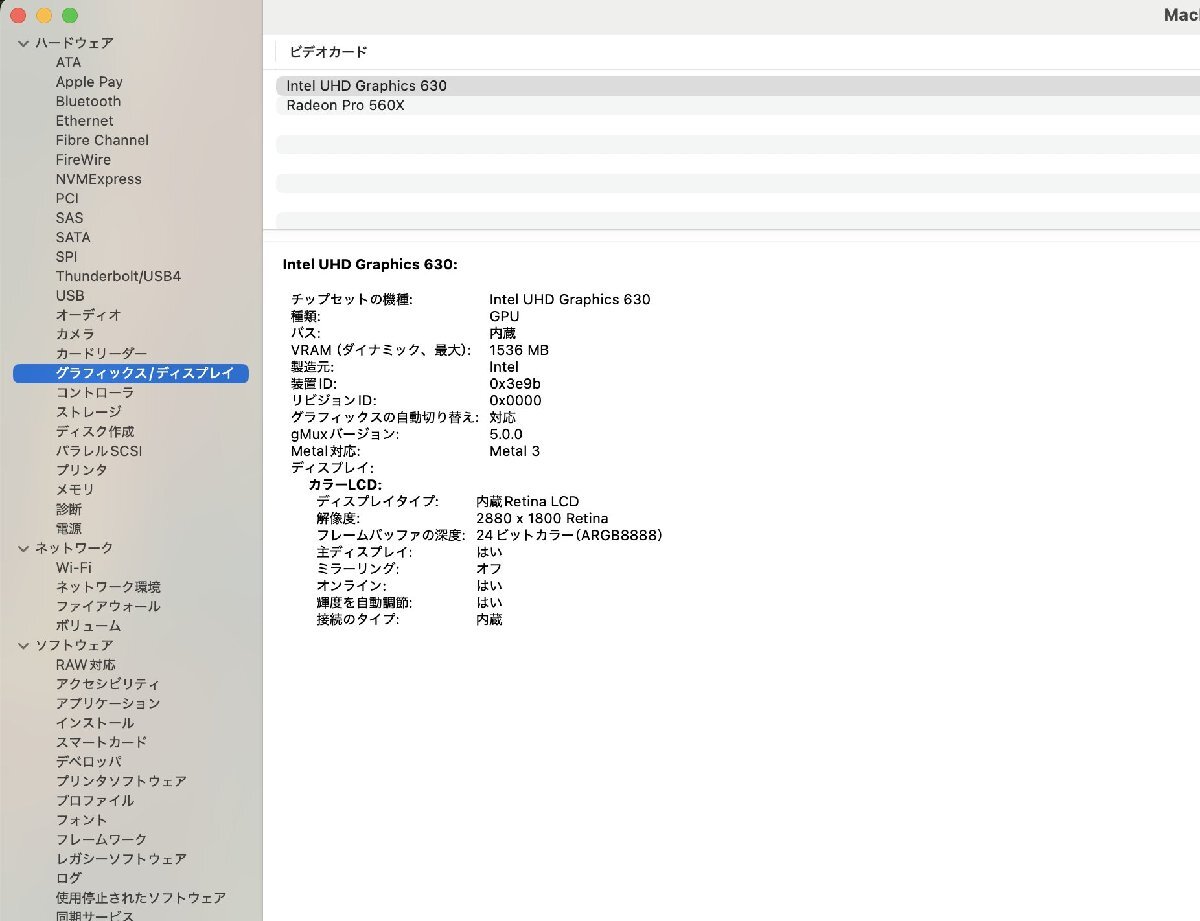
Task: Select パラレルSCSI item
Action: (99, 451)
